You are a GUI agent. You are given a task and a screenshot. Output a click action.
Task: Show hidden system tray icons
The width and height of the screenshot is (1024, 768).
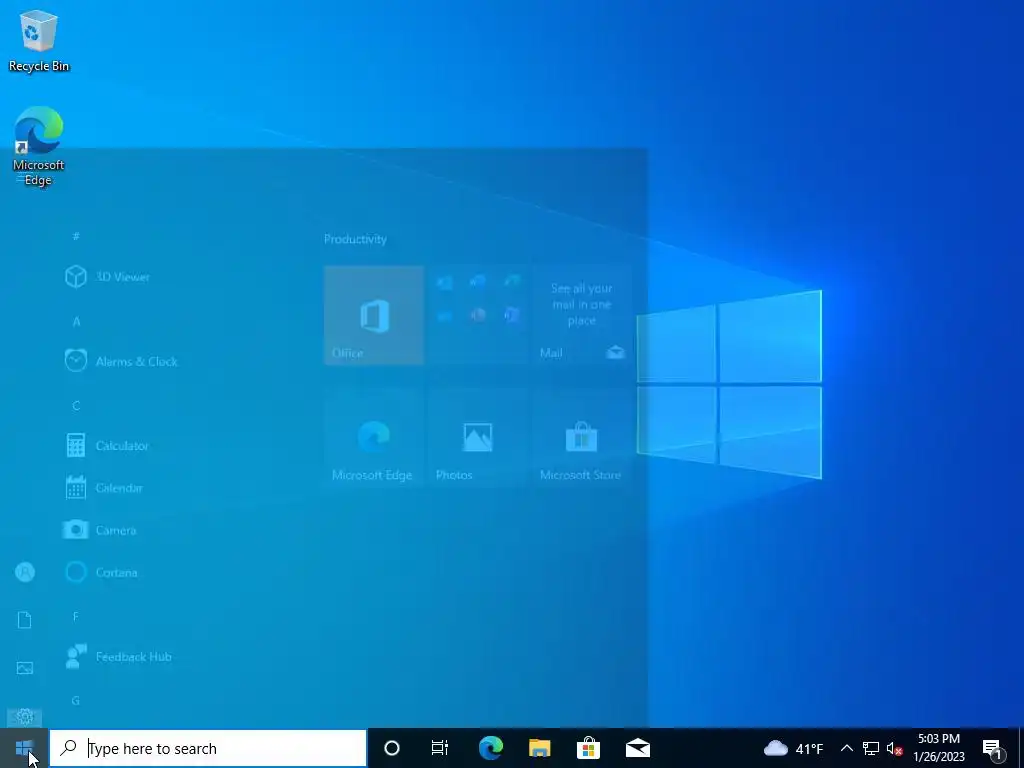(846, 748)
